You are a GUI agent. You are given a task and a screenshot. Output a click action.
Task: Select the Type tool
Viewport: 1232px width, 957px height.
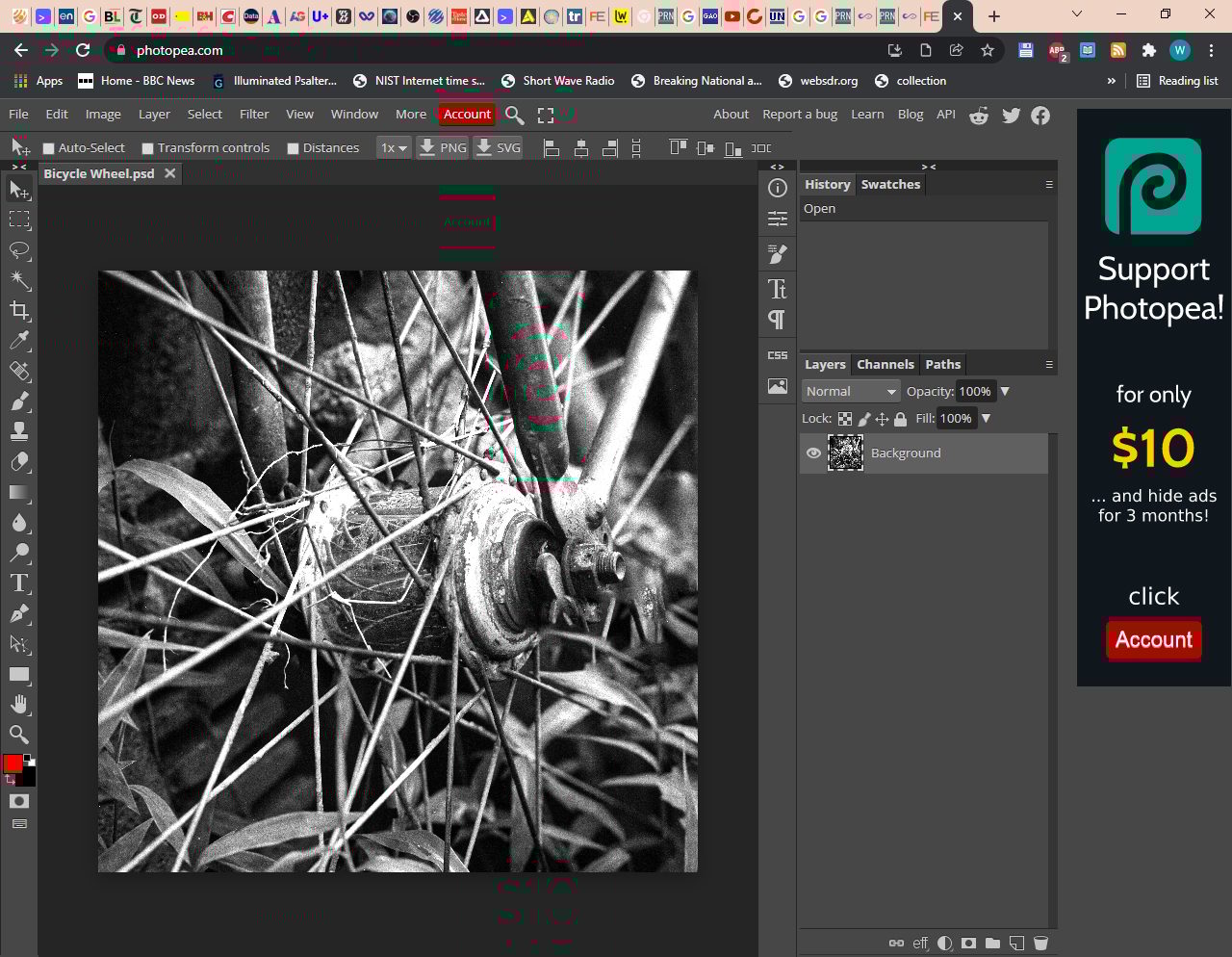(19, 583)
